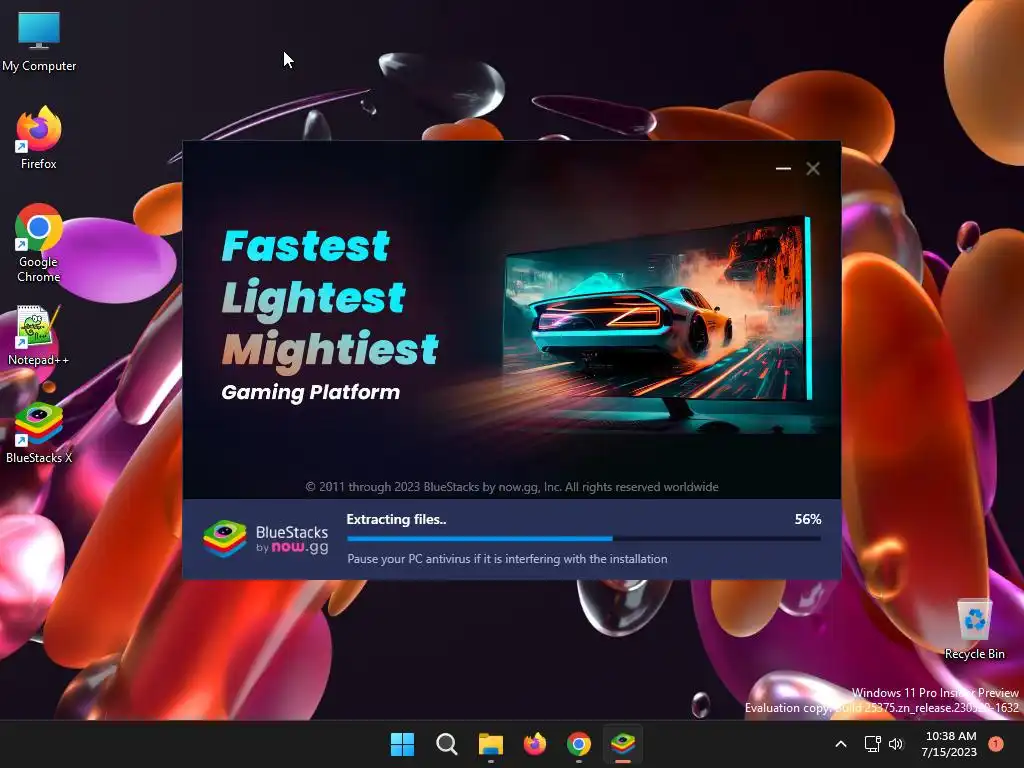Open network status tray icon
The width and height of the screenshot is (1024, 768).
click(x=872, y=744)
